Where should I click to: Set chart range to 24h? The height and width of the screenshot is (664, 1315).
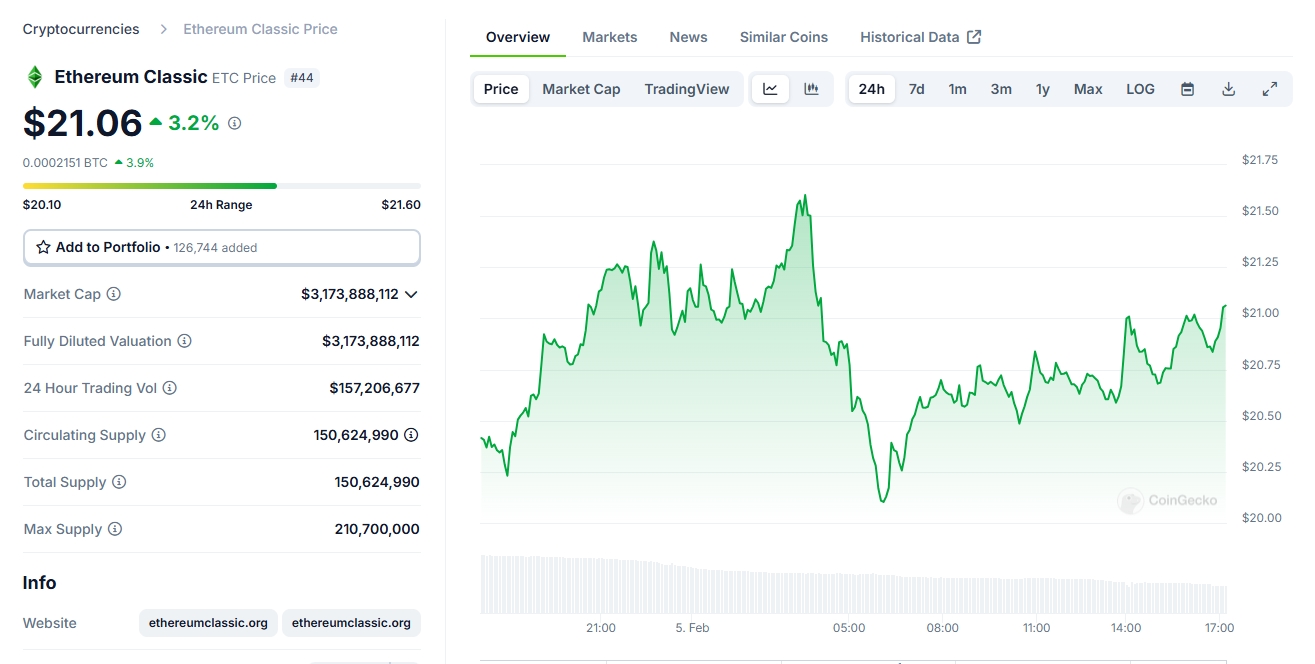(x=872, y=89)
